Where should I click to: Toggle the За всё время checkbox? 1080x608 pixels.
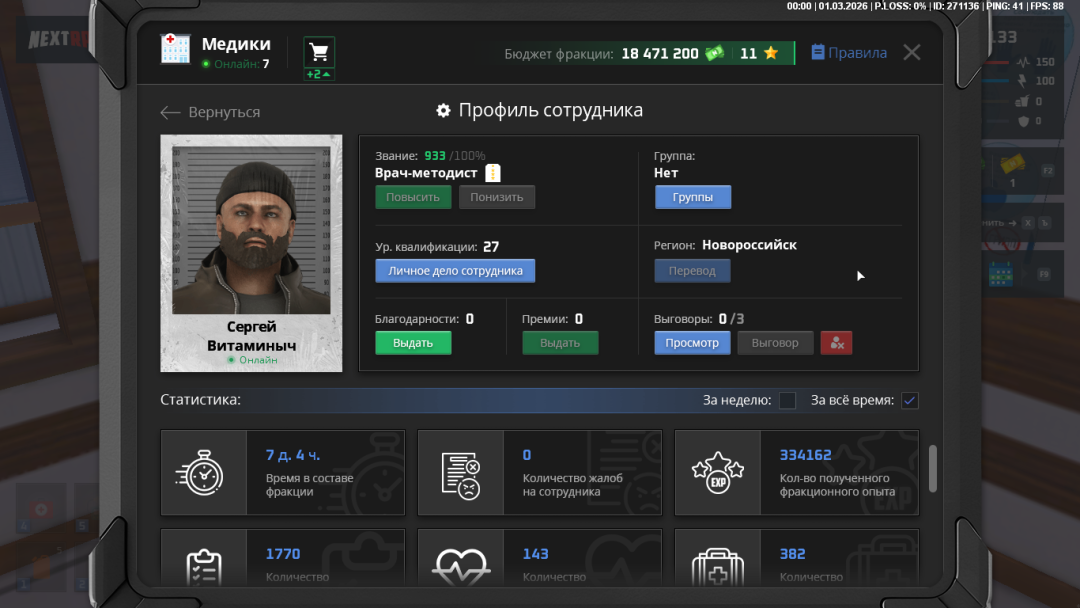click(x=909, y=401)
